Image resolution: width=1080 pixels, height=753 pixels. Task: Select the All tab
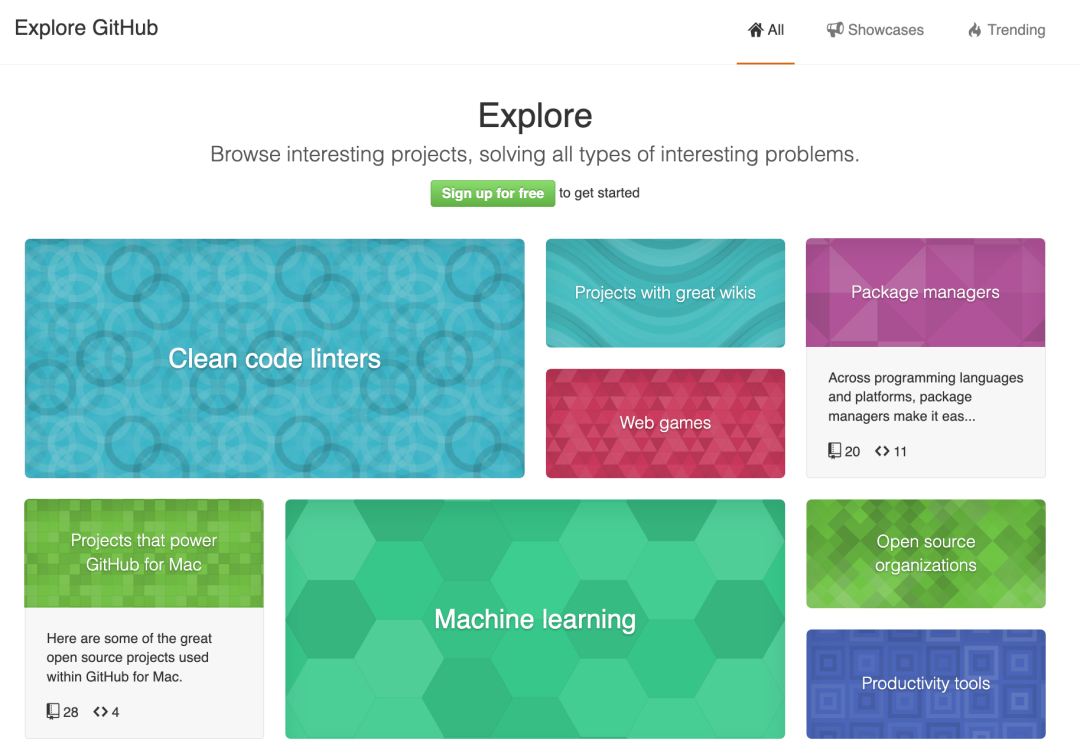[x=765, y=30]
